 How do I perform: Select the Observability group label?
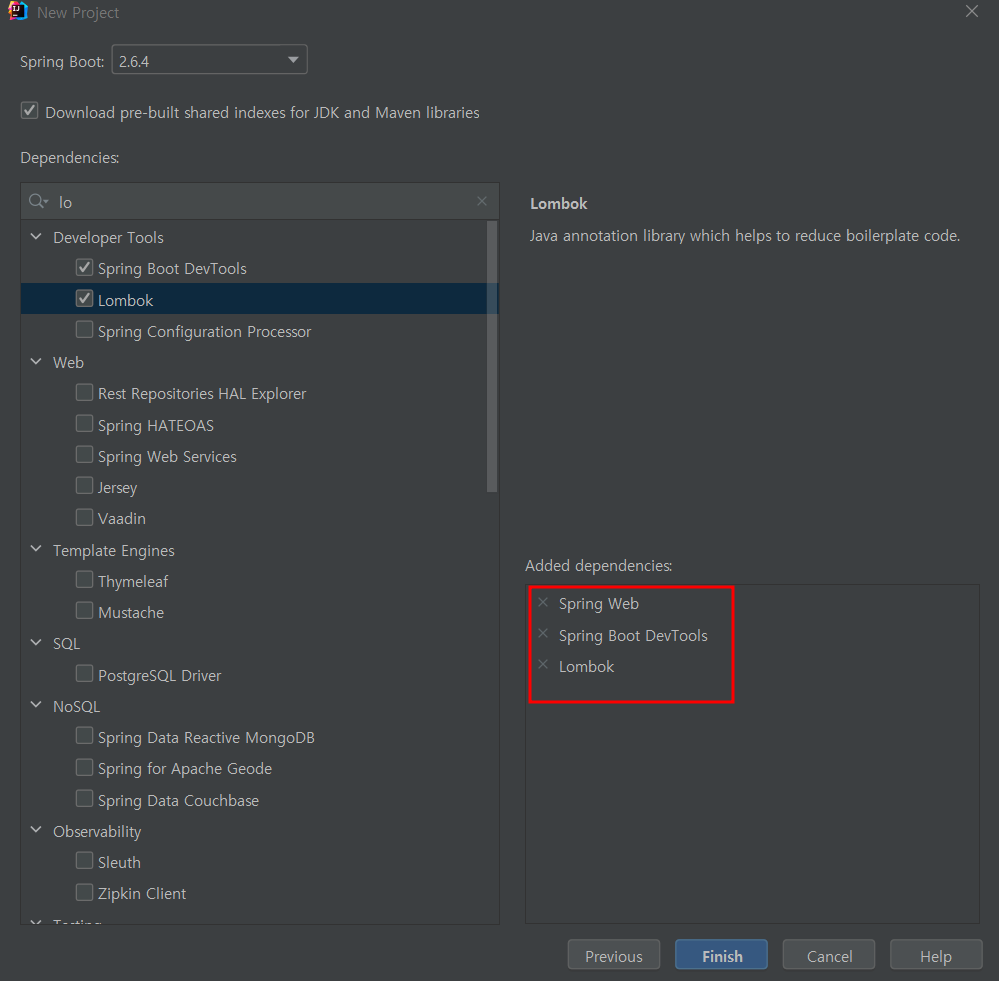[x=97, y=831]
